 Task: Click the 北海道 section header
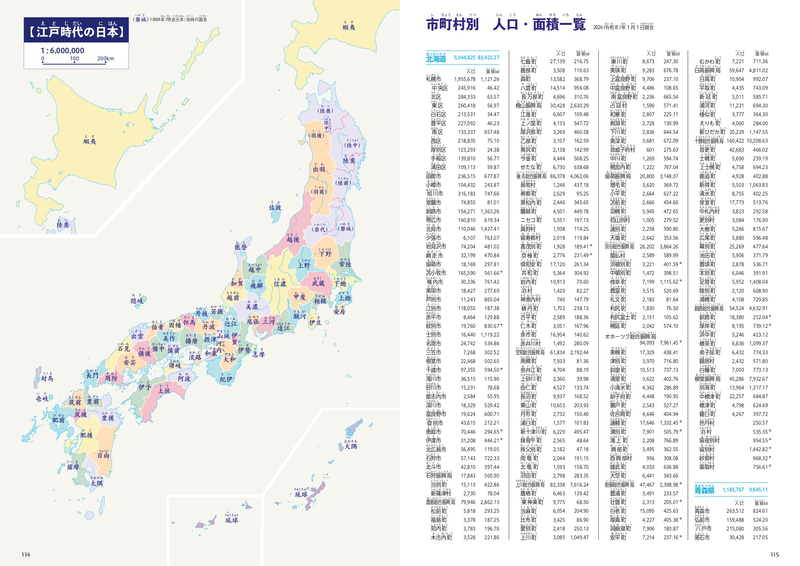click(436, 58)
